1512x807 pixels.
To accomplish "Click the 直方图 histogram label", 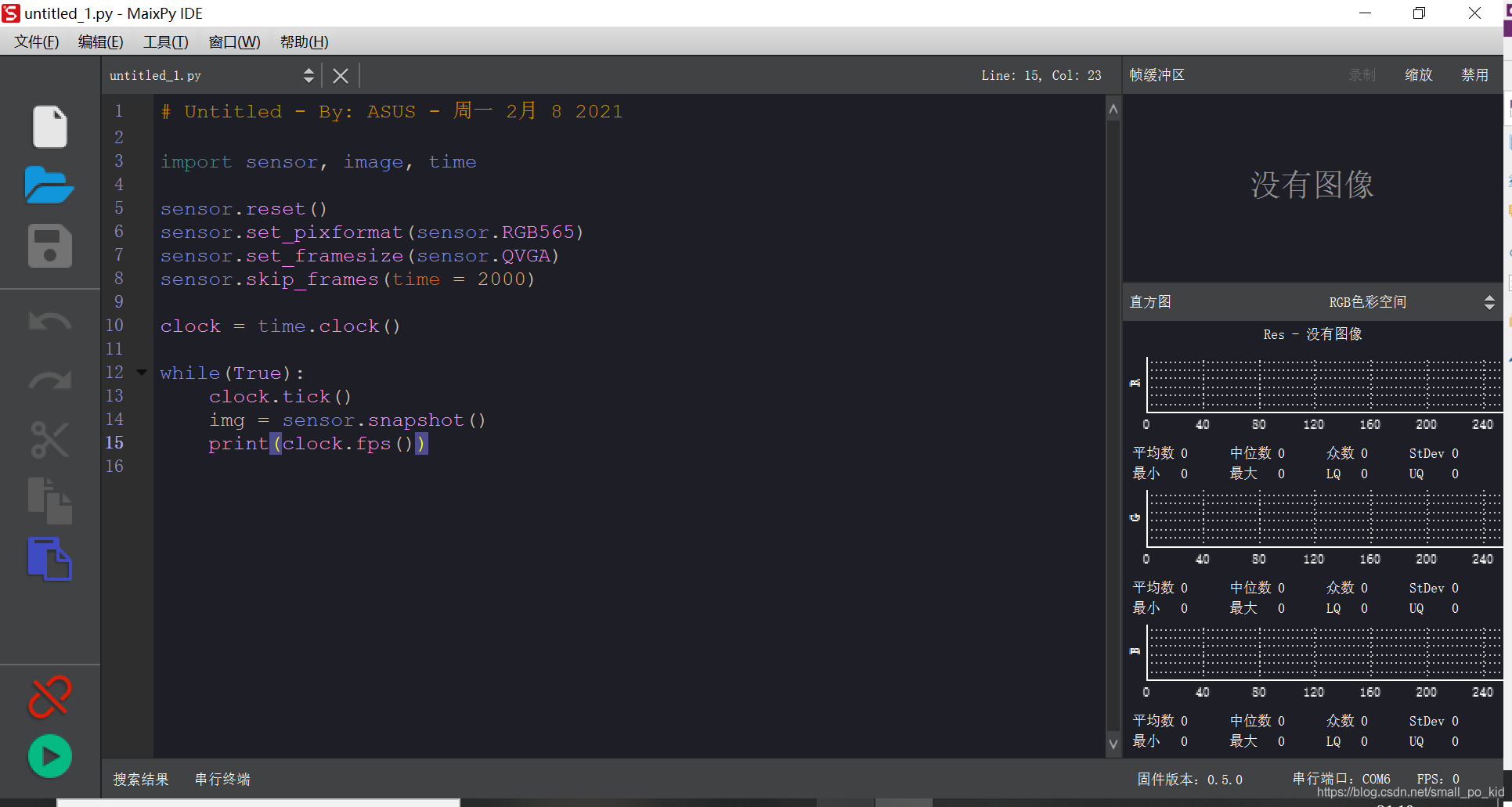I will [x=1149, y=302].
